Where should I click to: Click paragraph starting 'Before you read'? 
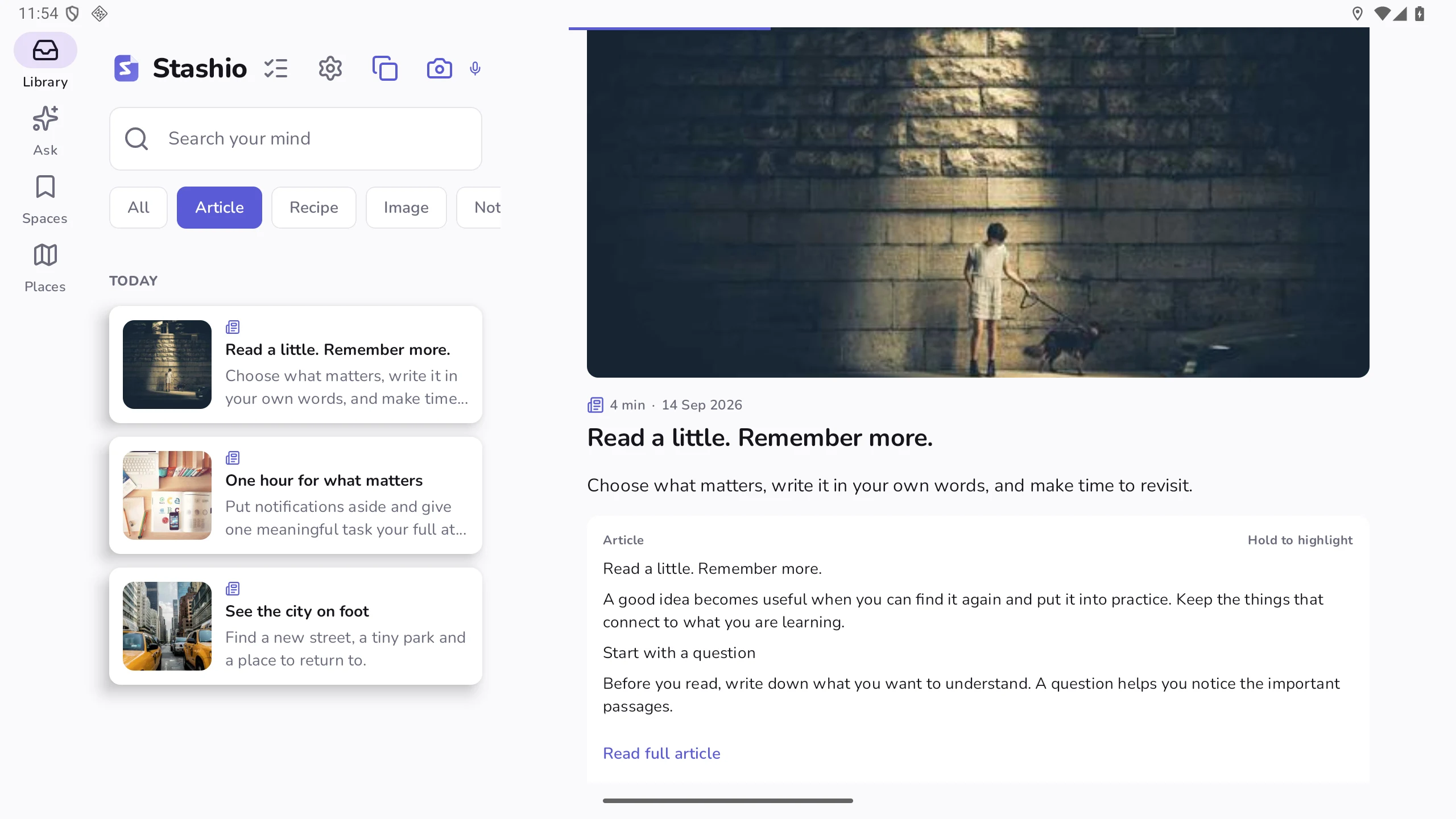(971, 695)
